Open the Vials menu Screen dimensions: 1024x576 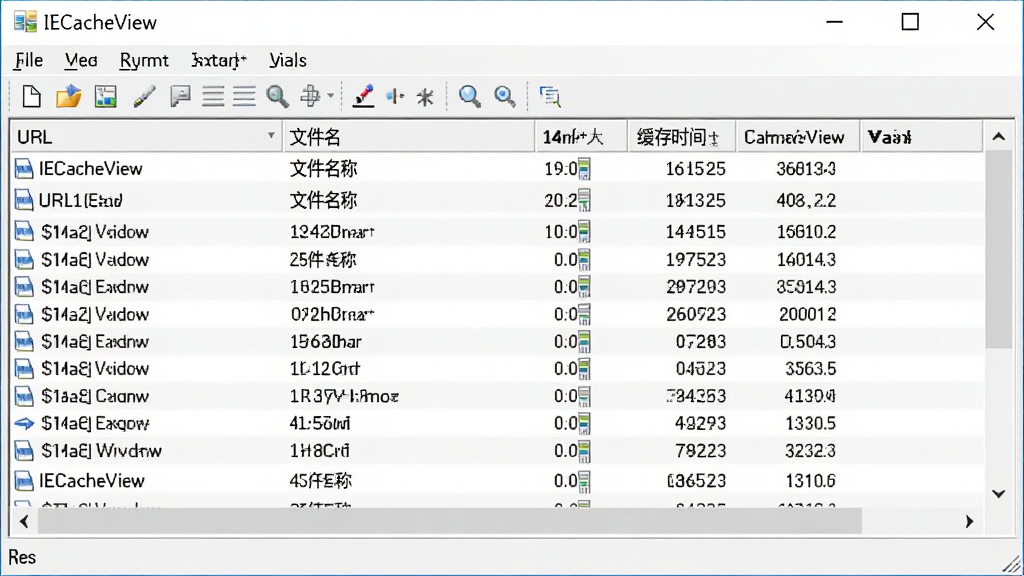click(287, 60)
